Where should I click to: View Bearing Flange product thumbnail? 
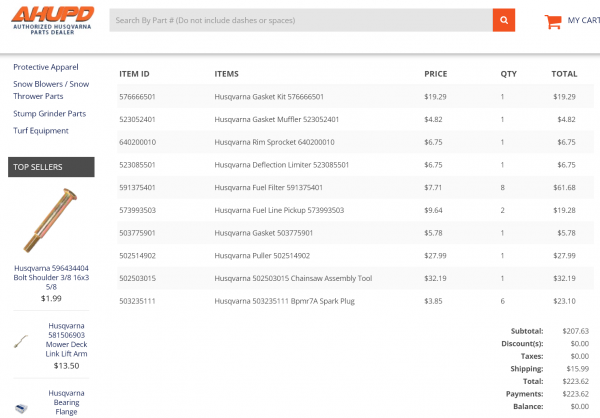click(21, 408)
